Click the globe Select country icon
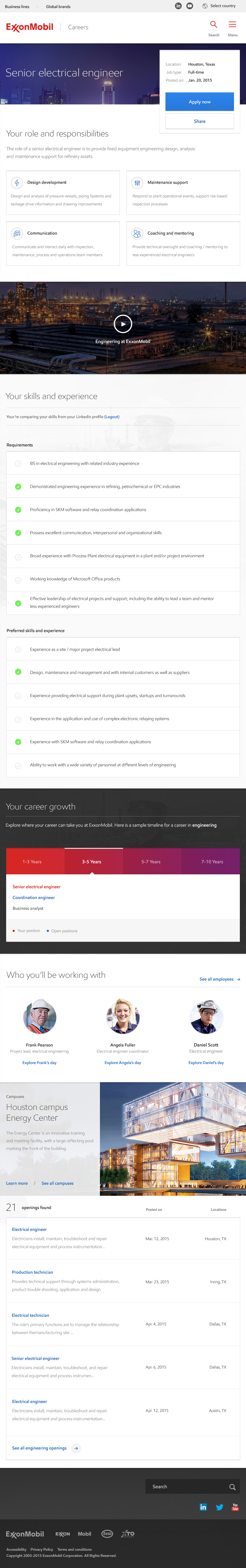 205,6
